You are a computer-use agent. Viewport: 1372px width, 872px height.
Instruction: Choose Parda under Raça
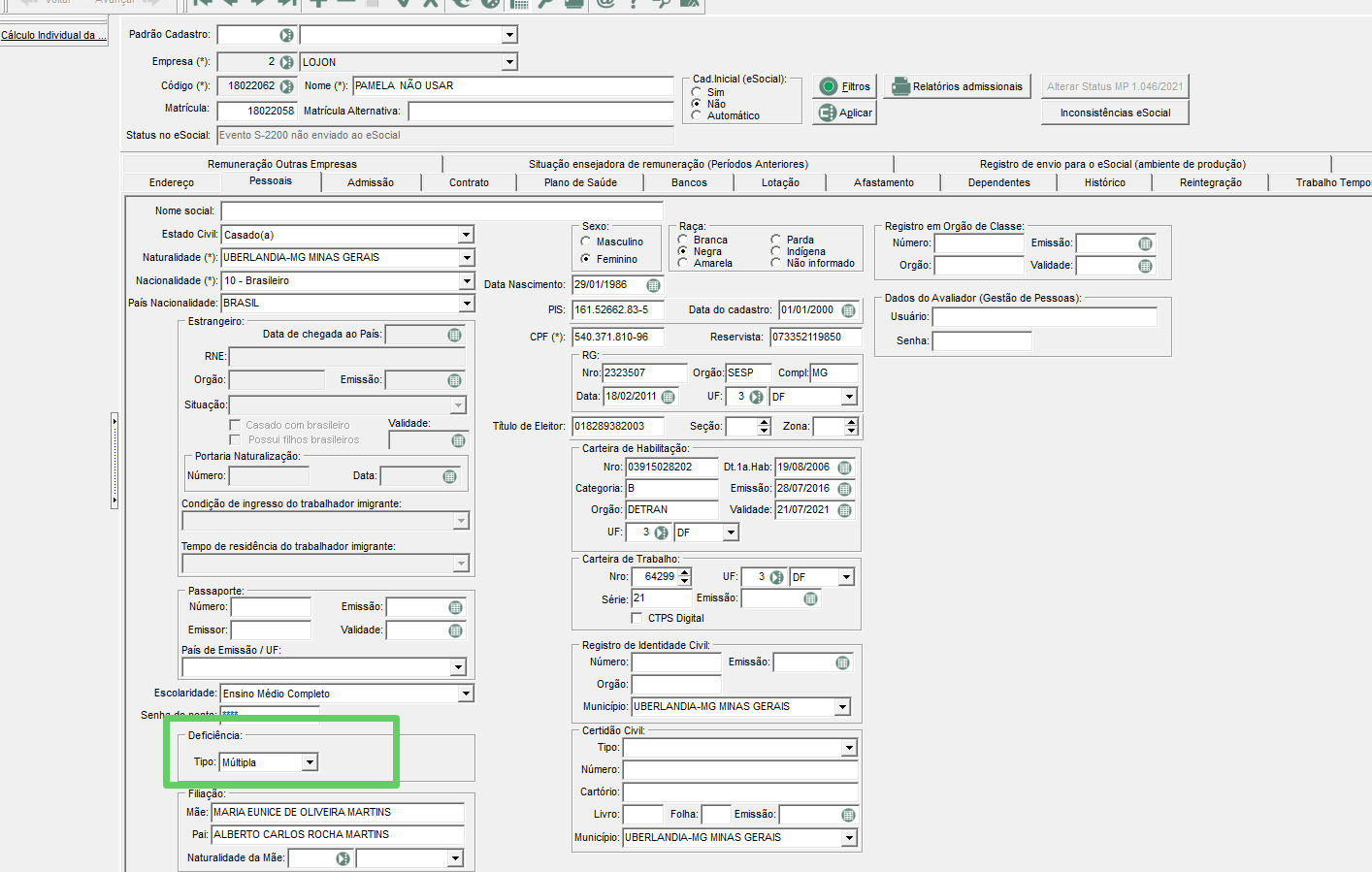[x=776, y=240]
